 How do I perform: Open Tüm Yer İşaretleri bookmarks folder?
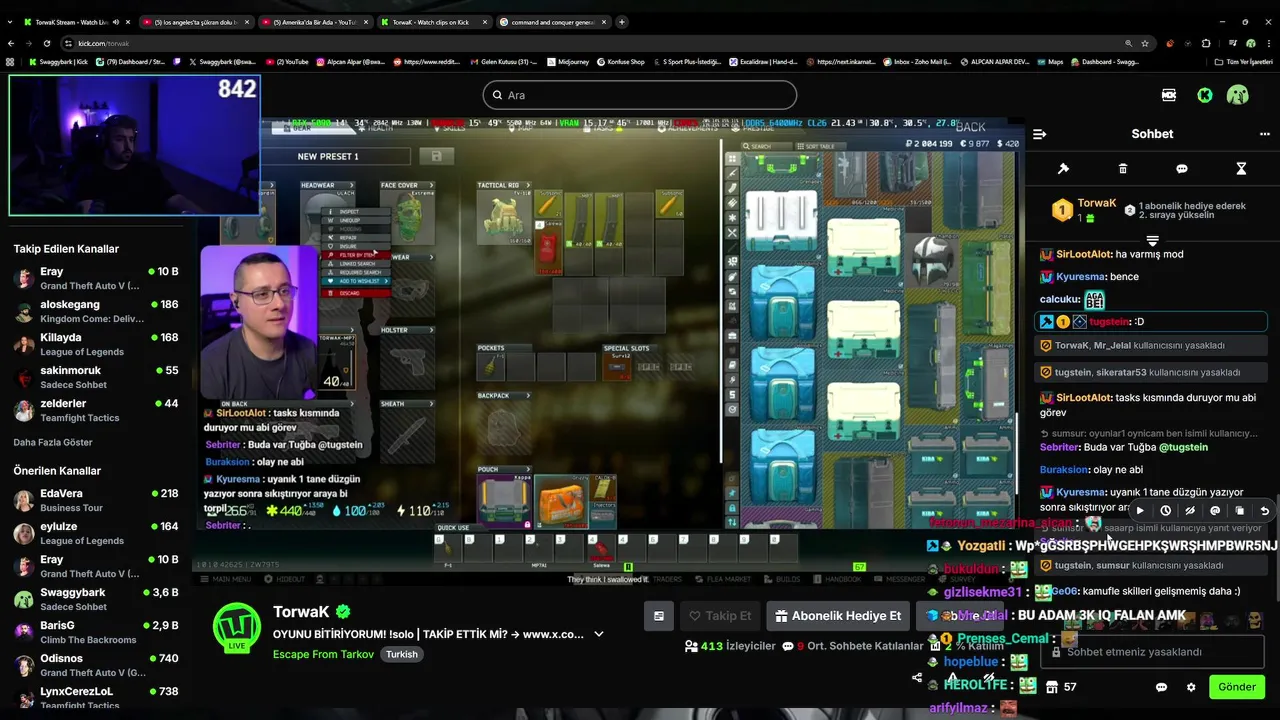coord(1244,62)
